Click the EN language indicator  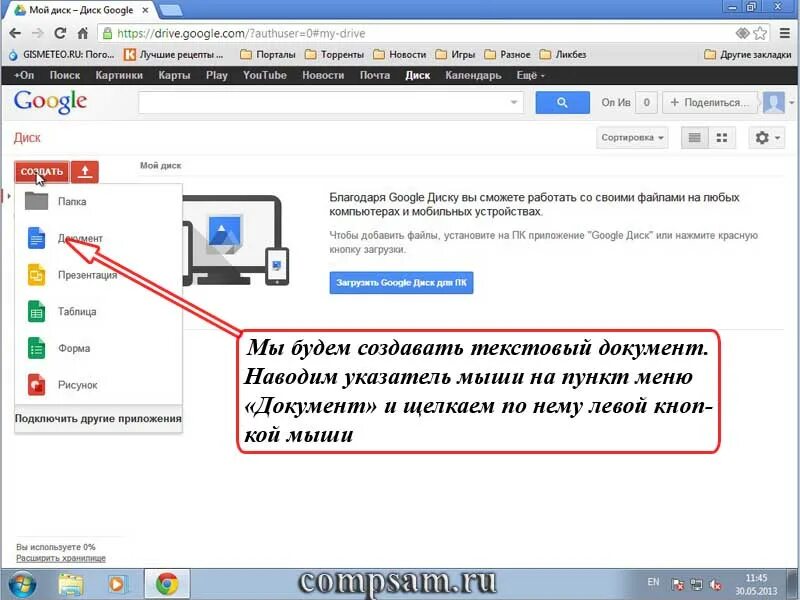coord(653,582)
